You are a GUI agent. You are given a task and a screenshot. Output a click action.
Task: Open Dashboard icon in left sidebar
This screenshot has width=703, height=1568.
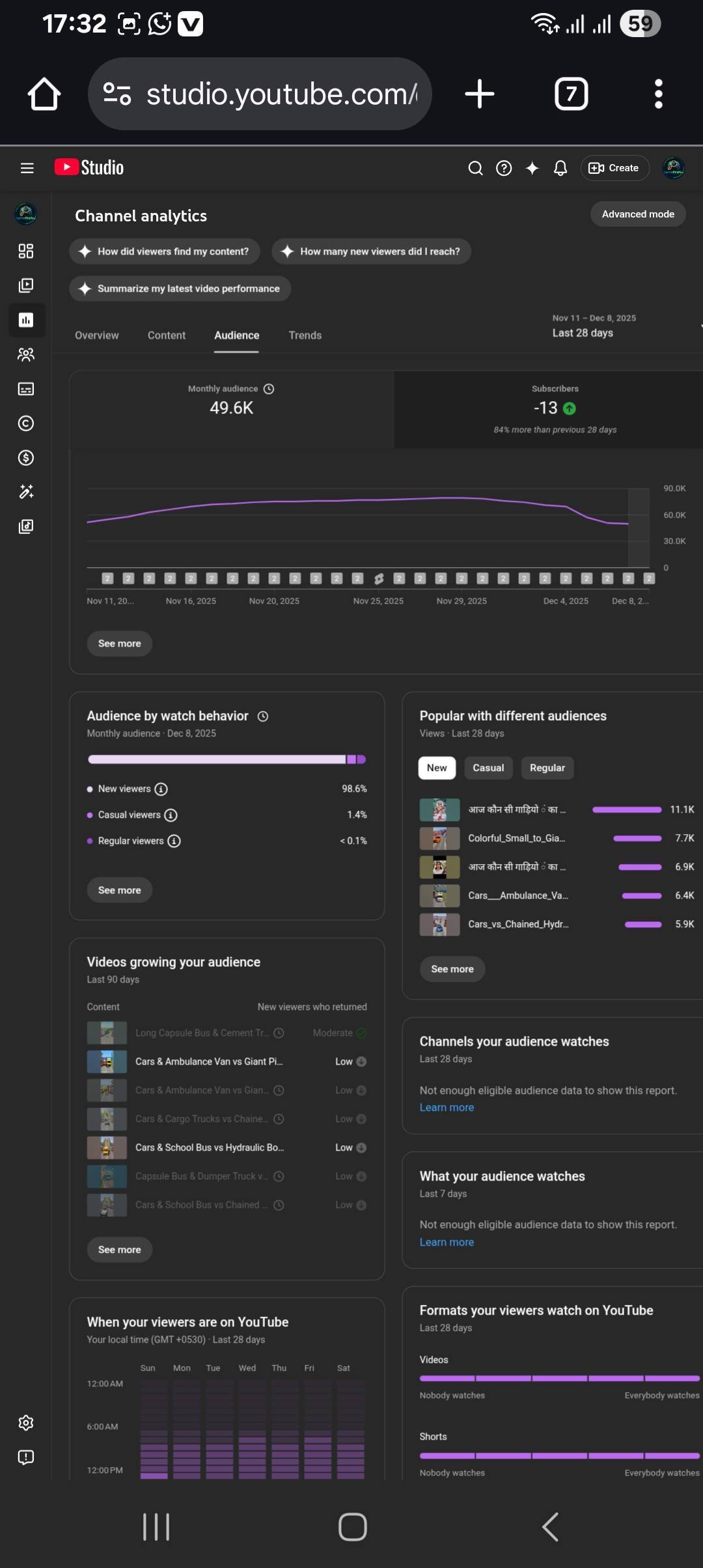pos(26,251)
